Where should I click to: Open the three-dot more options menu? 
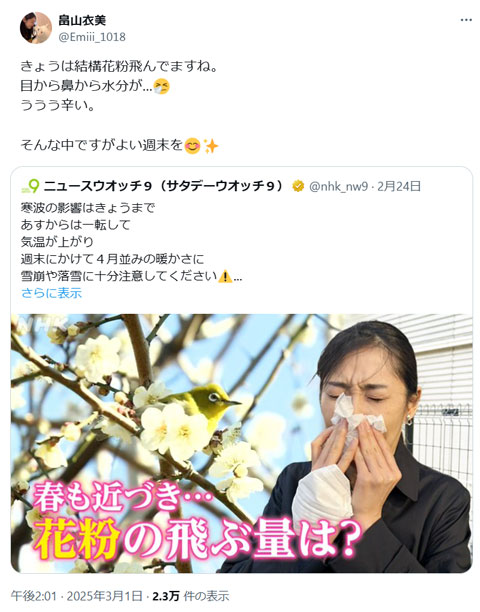tap(466, 20)
